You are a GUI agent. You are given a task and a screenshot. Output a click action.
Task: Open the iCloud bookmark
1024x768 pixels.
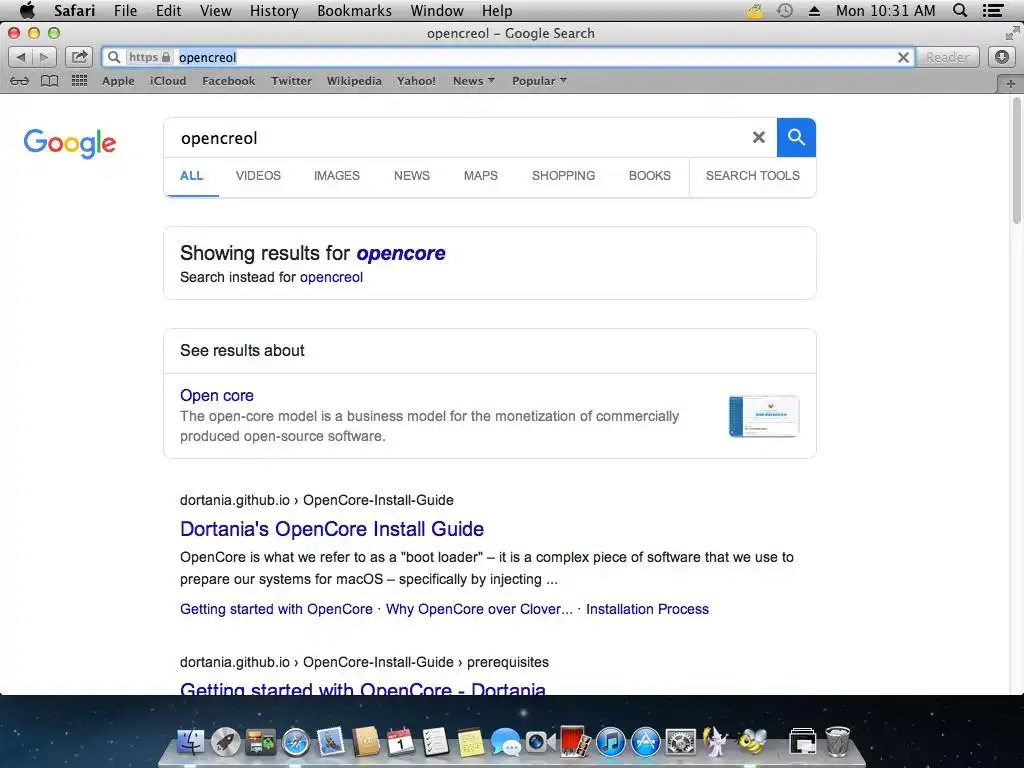coord(168,81)
